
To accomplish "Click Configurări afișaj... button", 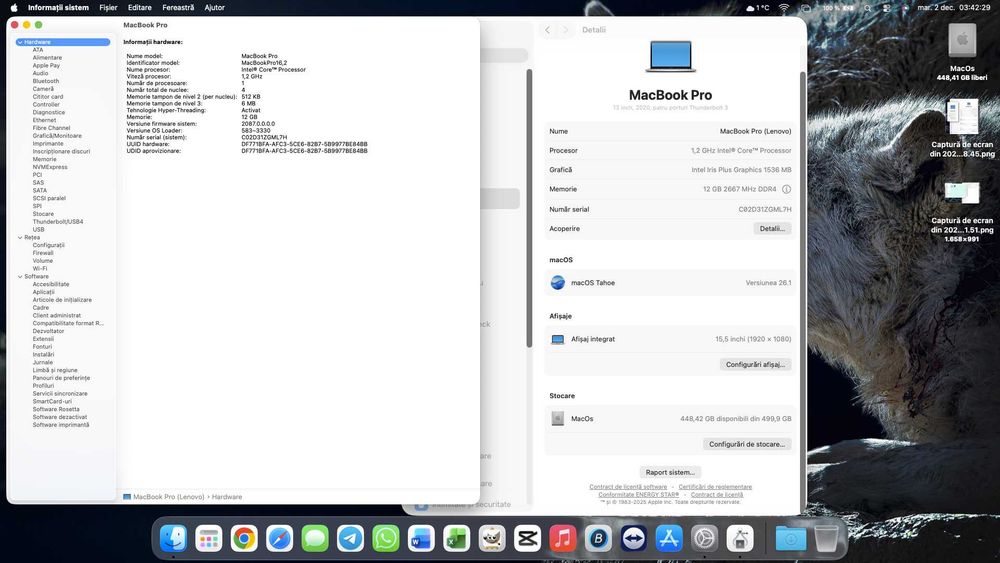I will (x=756, y=365).
